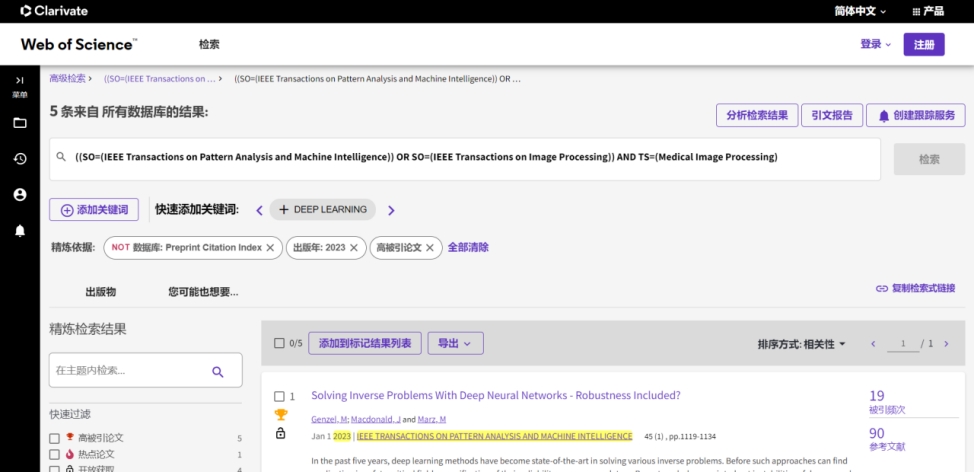The height and width of the screenshot is (472, 975).
Task: Open the alerts bell icon in sidebar
Action: point(20,231)
